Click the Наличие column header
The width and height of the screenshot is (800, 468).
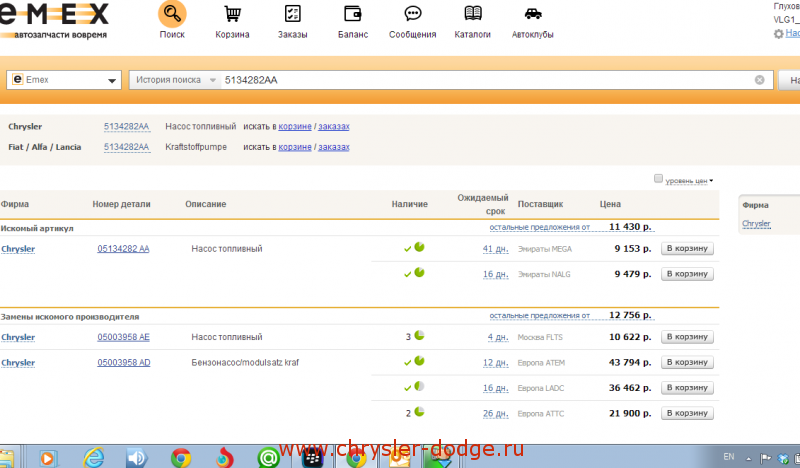pos(410,204)
